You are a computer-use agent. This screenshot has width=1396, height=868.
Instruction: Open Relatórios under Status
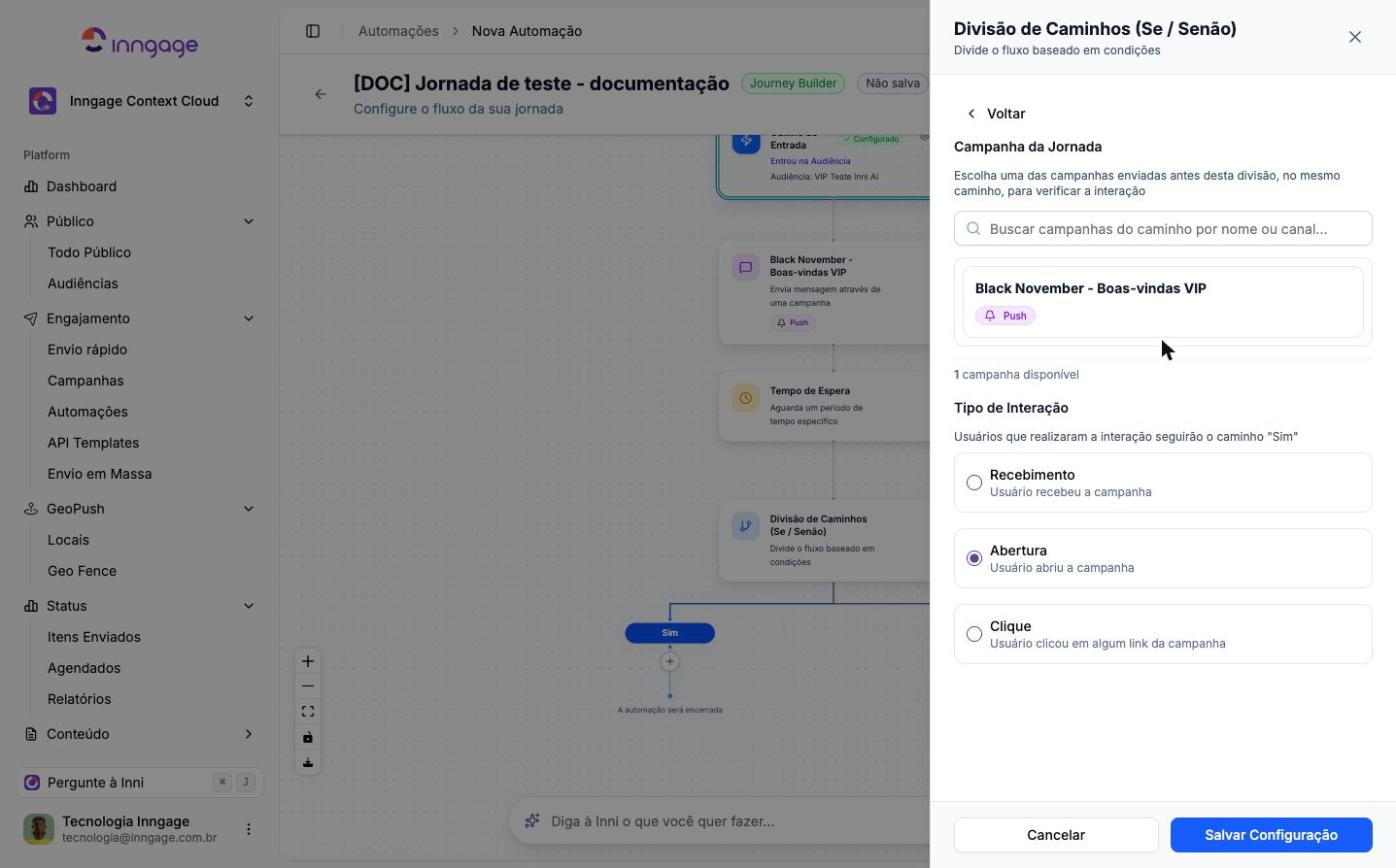coord(79,698)
